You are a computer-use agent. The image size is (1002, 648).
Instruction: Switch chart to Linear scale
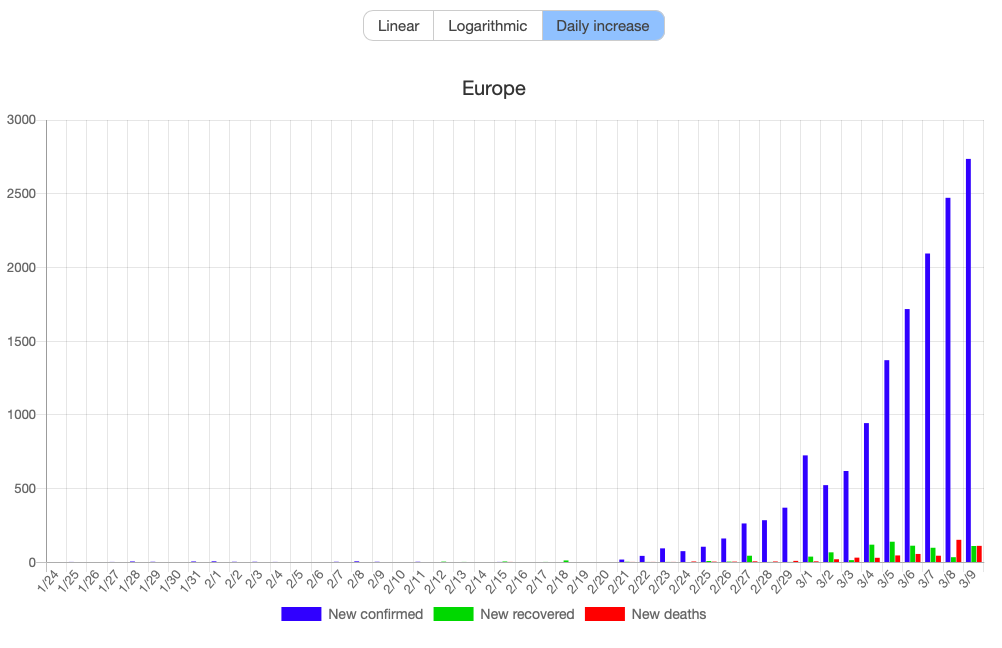point(399,26)
